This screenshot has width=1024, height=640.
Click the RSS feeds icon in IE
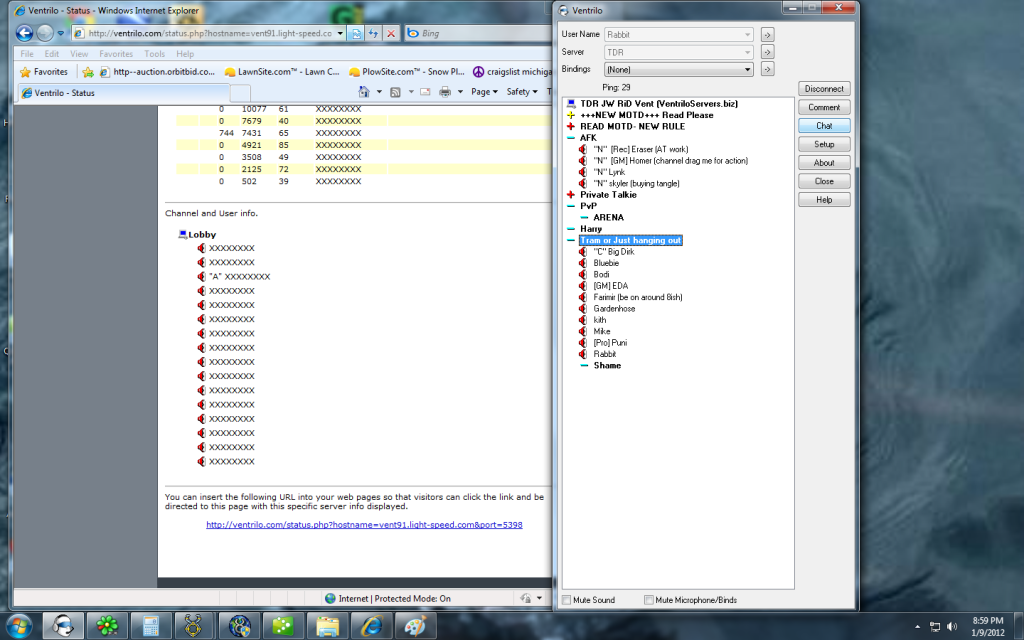395,92
